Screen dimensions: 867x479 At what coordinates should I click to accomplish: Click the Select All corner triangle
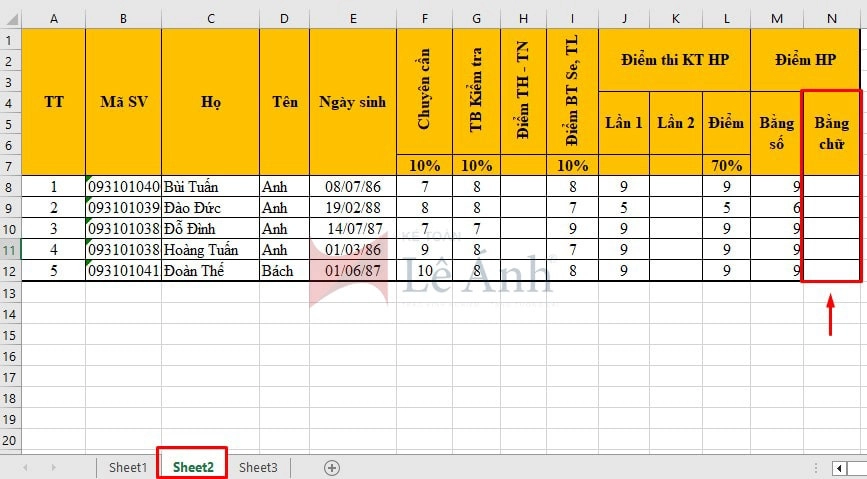(10, 18)
